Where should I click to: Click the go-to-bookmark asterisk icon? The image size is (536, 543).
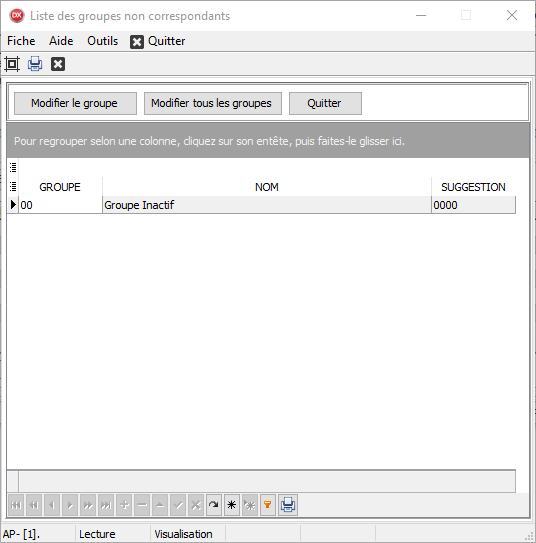click(x=250, y=505)
